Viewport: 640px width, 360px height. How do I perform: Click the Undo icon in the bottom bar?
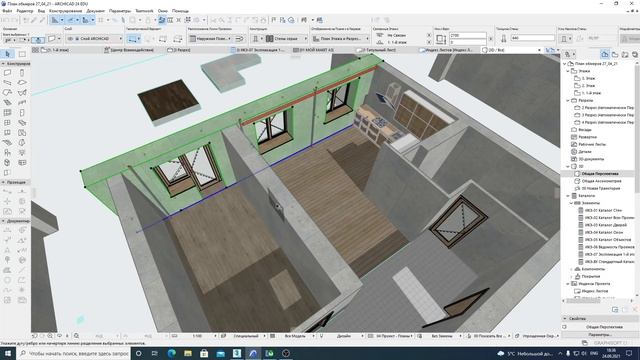click(35, 336)
